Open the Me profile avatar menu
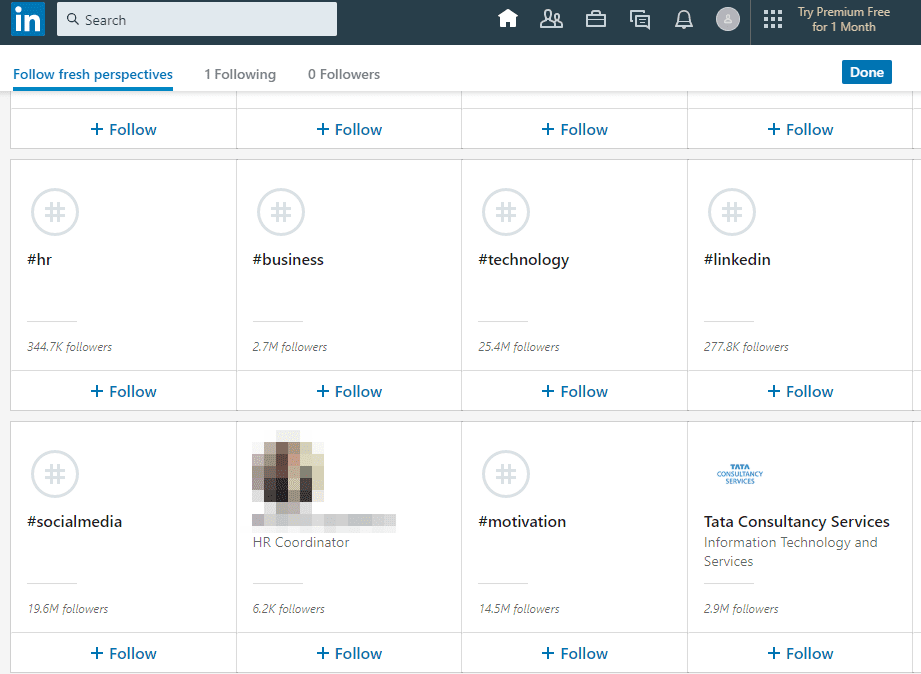Screen dimensions: 921x674 coord(728,19)
